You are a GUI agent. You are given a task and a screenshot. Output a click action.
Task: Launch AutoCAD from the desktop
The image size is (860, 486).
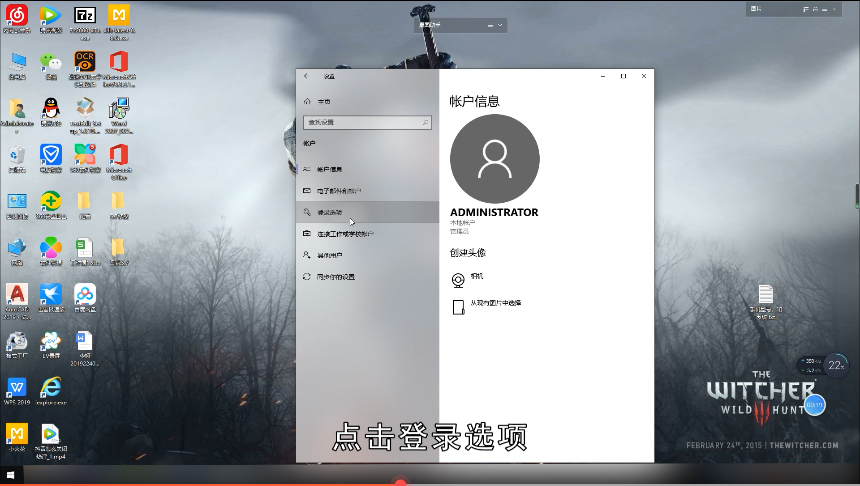(17, 302)
